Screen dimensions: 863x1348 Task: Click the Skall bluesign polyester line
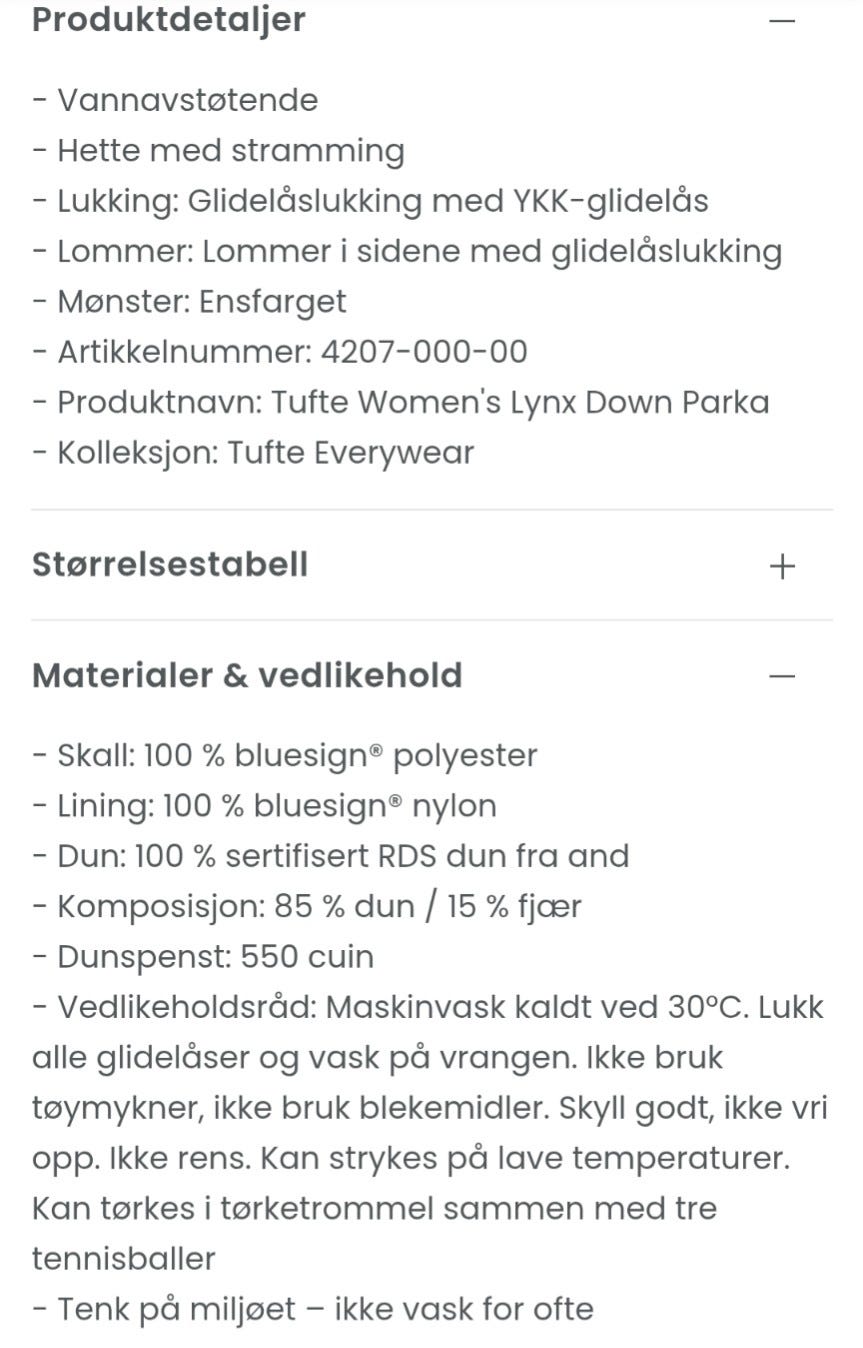285,756
